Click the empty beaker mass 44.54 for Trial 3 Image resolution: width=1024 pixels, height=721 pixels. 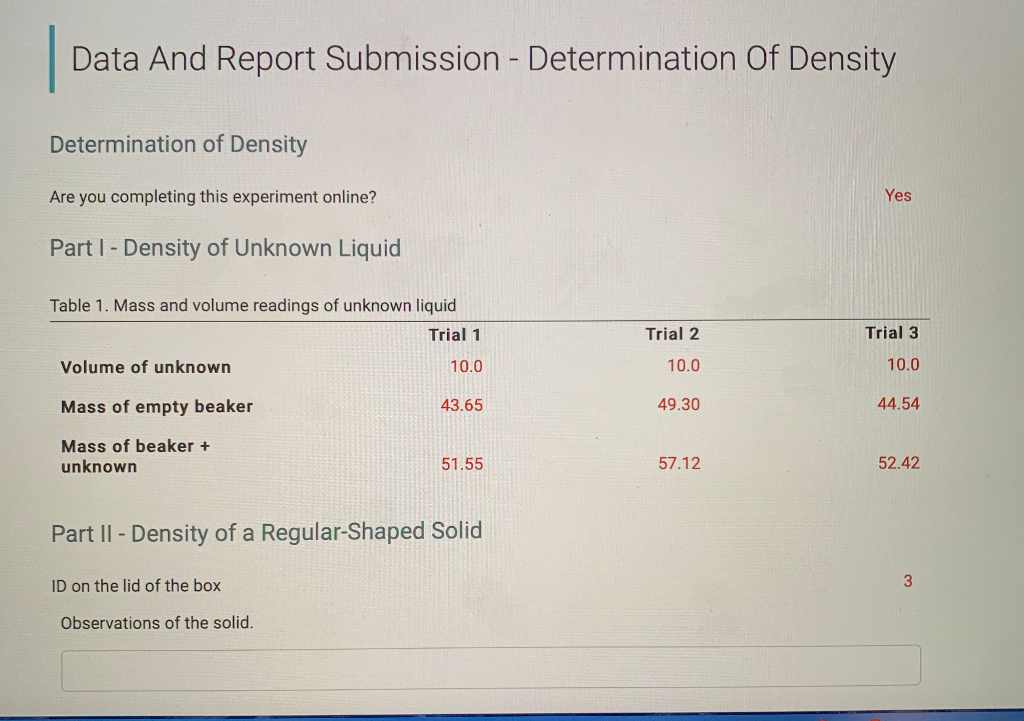coord(898,403)
